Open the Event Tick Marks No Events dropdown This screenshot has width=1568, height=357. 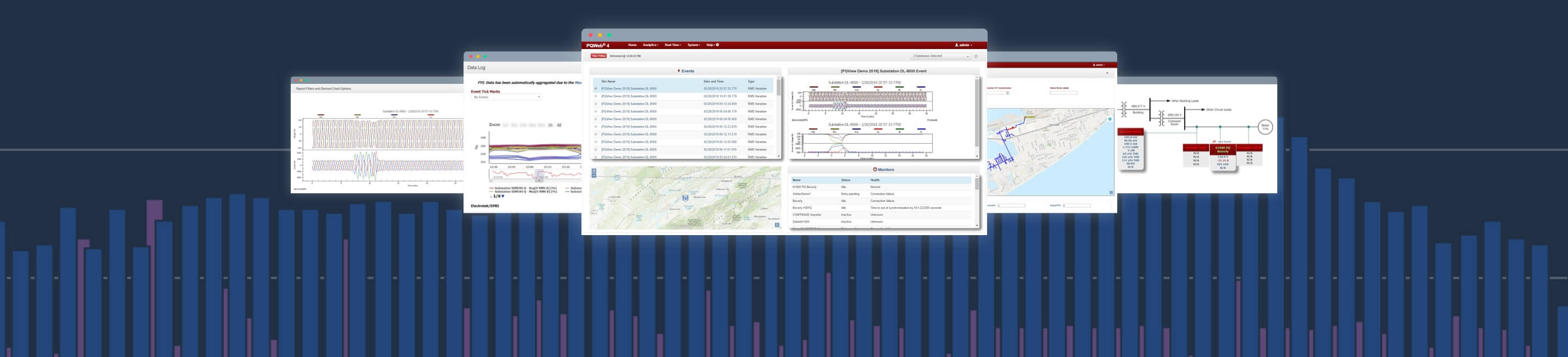point(506,97)
